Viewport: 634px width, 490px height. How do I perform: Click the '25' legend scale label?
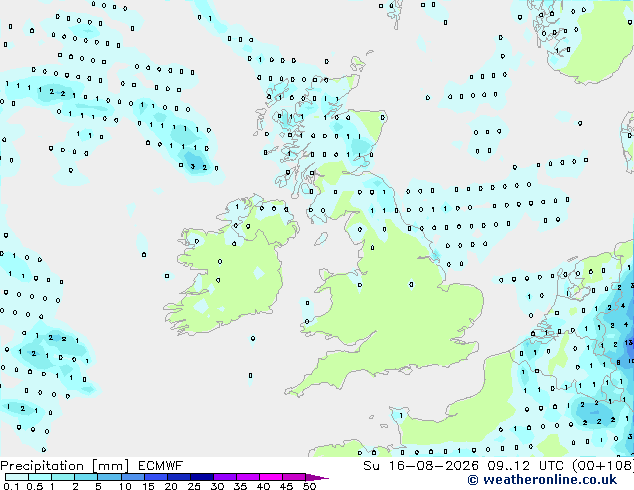tap(194, 486)
